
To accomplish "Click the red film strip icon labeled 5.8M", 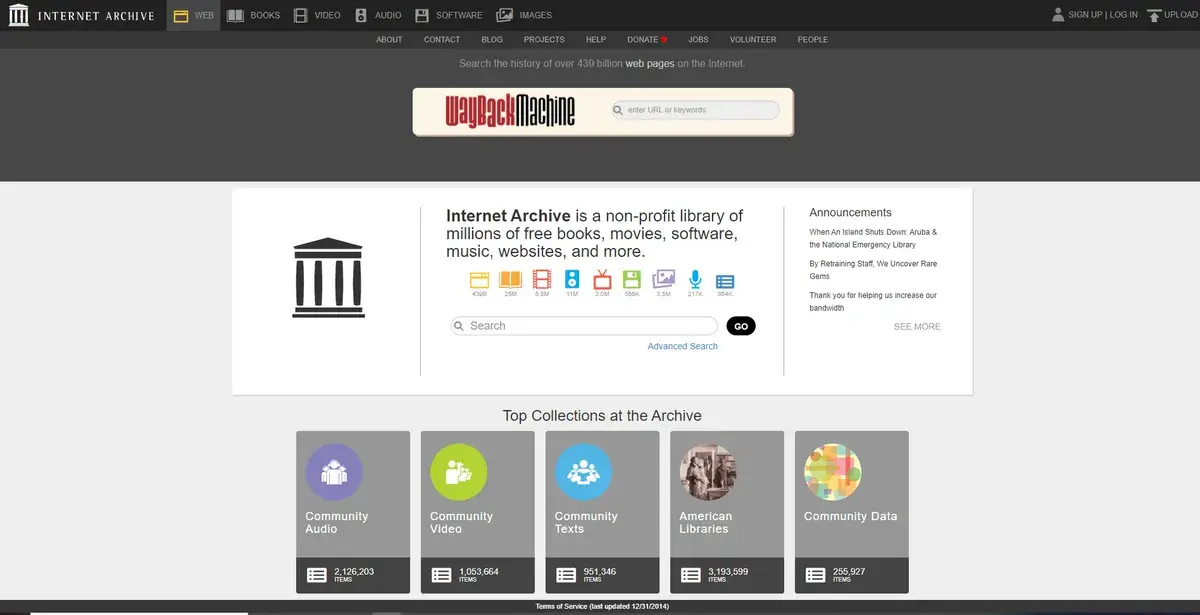I will [541, 280].
